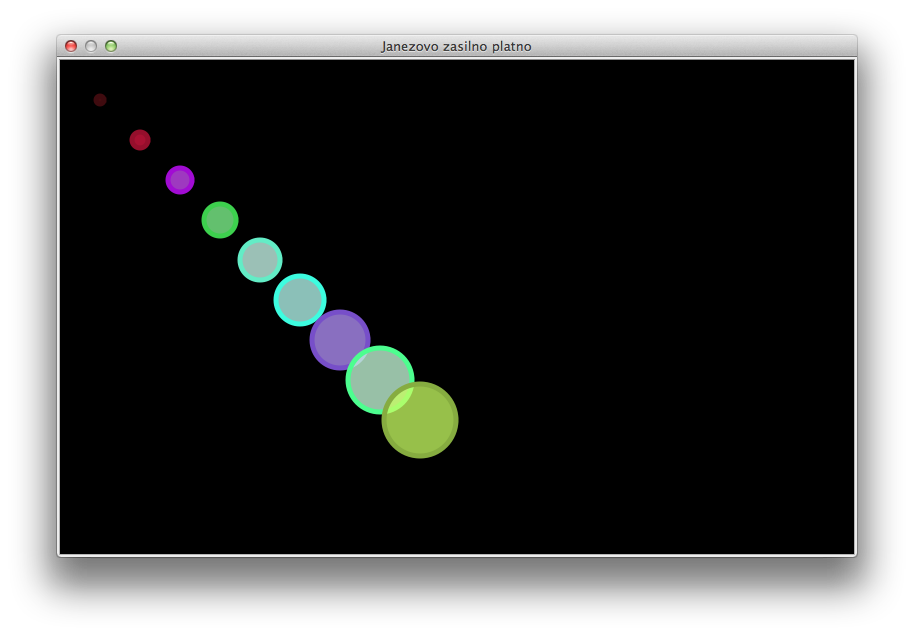Click the cyan-ringed teal circle
914x636 pixels.
[x=300, y=300]
